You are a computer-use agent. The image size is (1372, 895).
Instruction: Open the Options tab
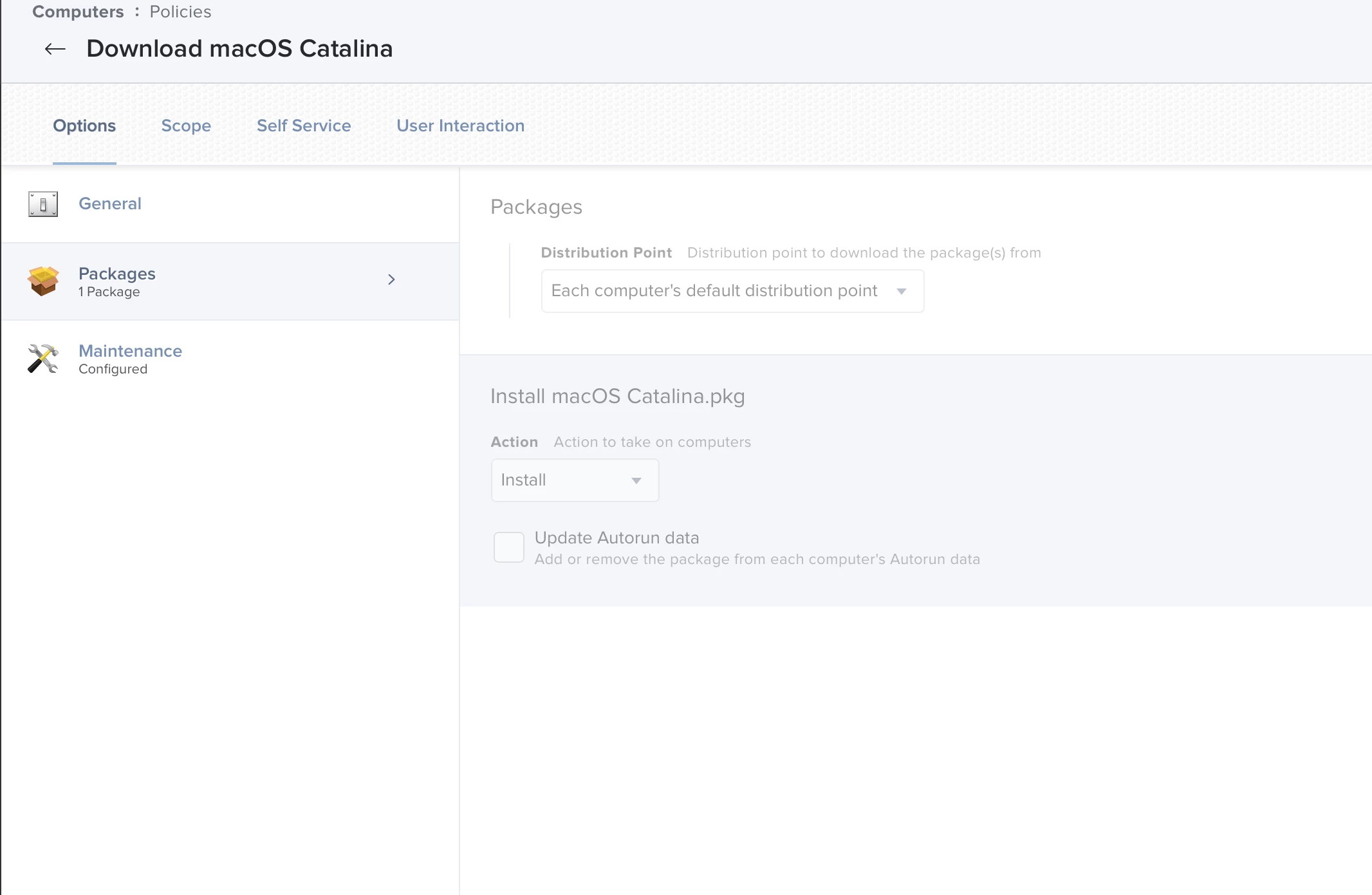click(x=84, y=126)
